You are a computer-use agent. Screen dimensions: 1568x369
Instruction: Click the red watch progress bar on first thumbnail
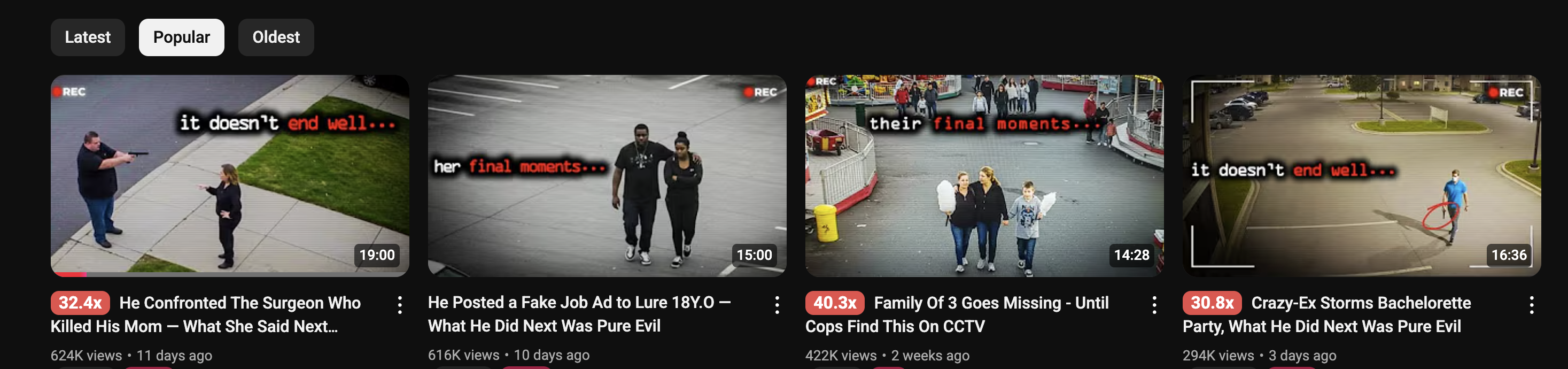click(69, 275)
